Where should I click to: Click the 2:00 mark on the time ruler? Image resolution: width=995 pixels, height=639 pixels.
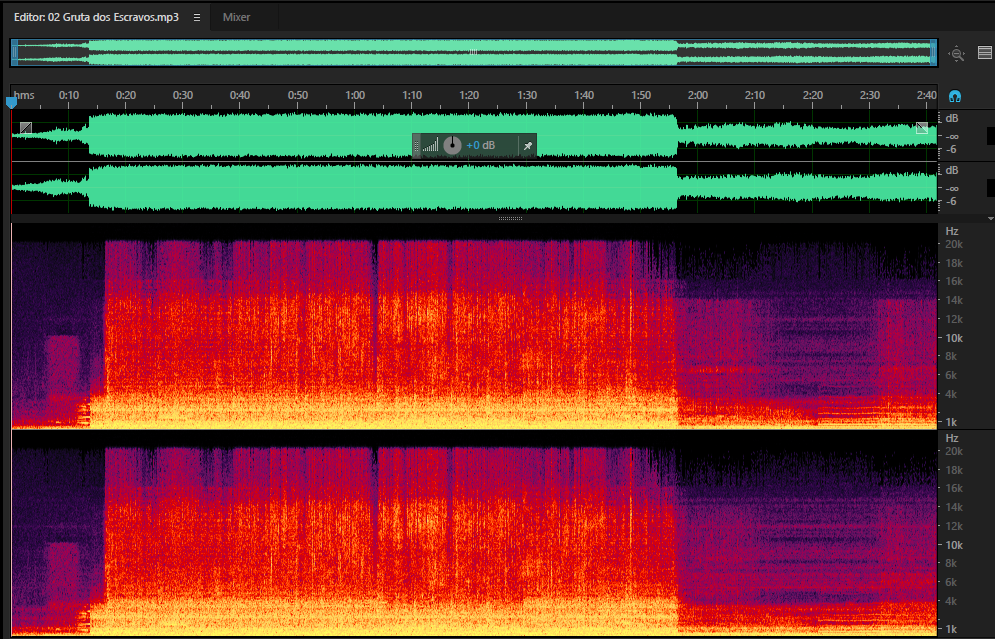pyautogui.click(x=698, y=95)
